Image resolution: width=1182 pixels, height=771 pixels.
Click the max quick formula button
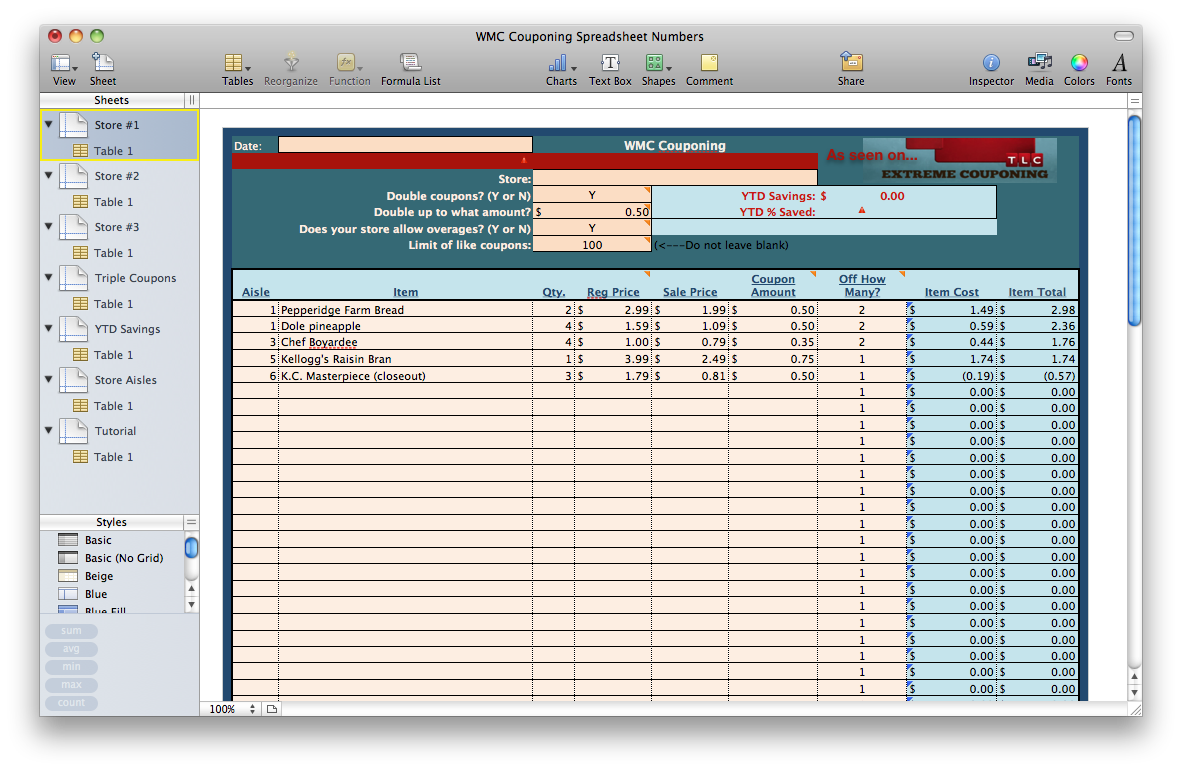(72, 685)
